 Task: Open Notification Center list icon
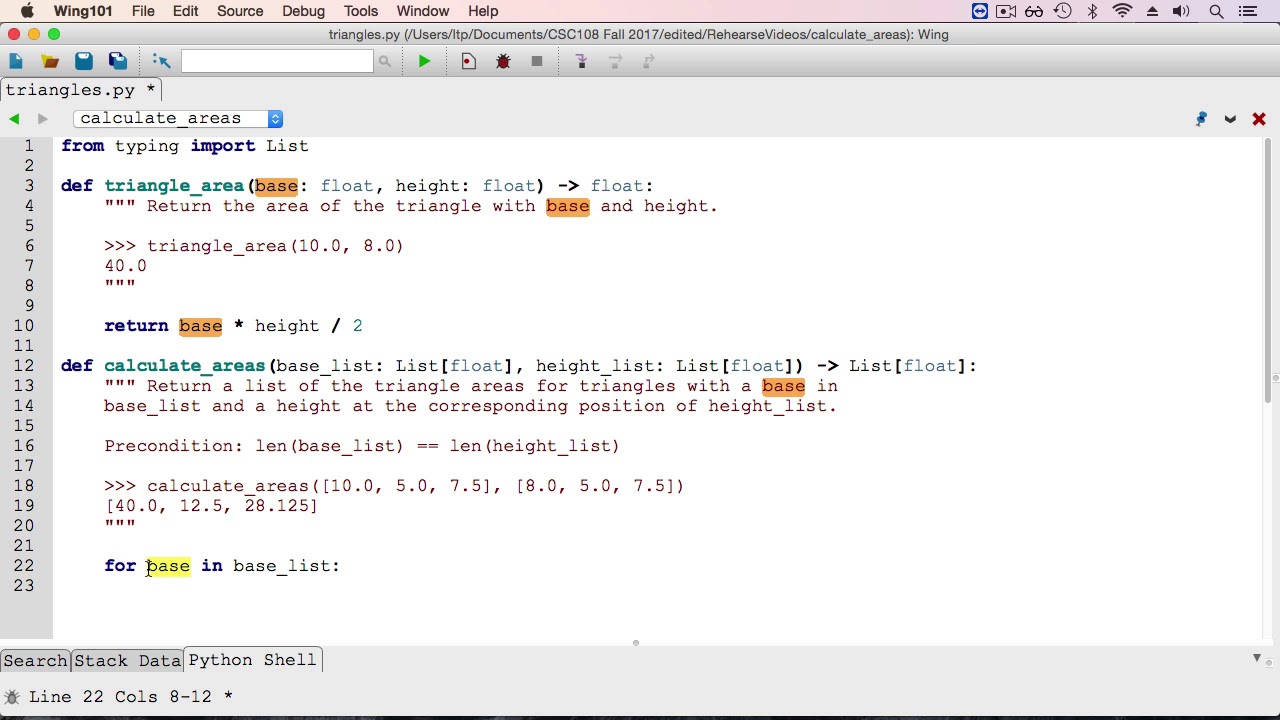1247,11
